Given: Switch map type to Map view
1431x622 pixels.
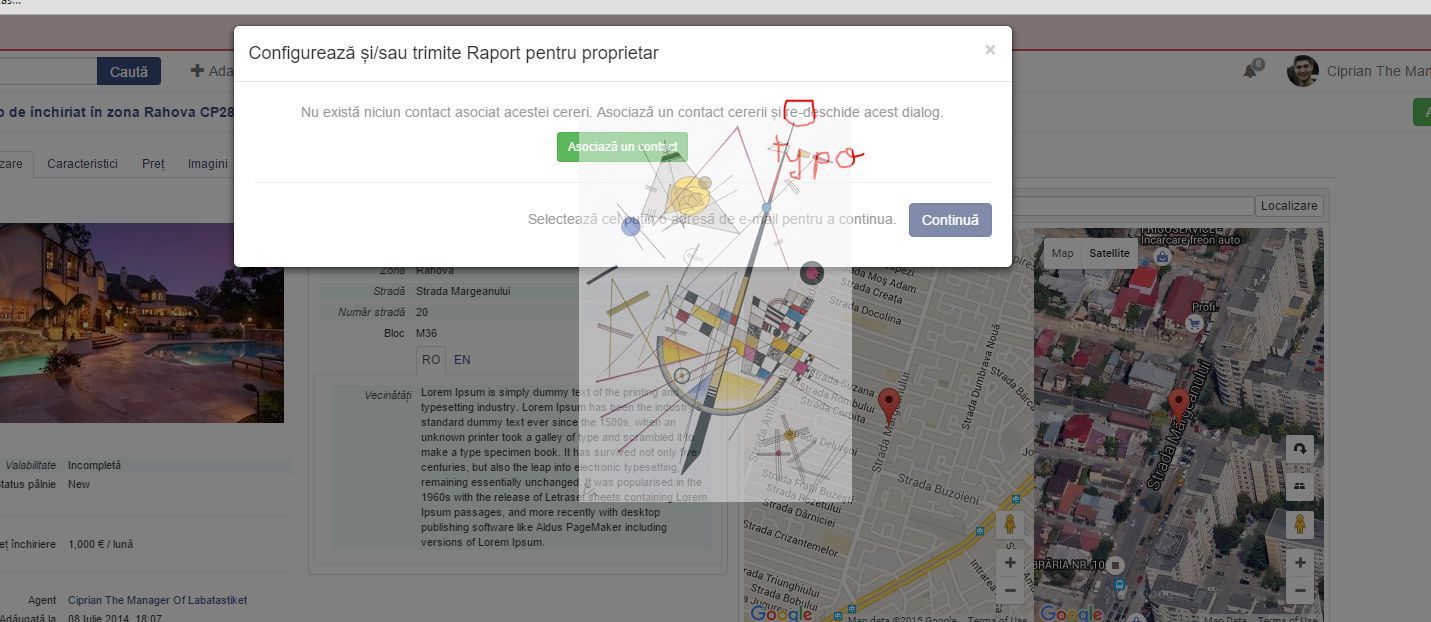Looking at the screenshot, I should pyautogui.click(x=1062, y=253).
